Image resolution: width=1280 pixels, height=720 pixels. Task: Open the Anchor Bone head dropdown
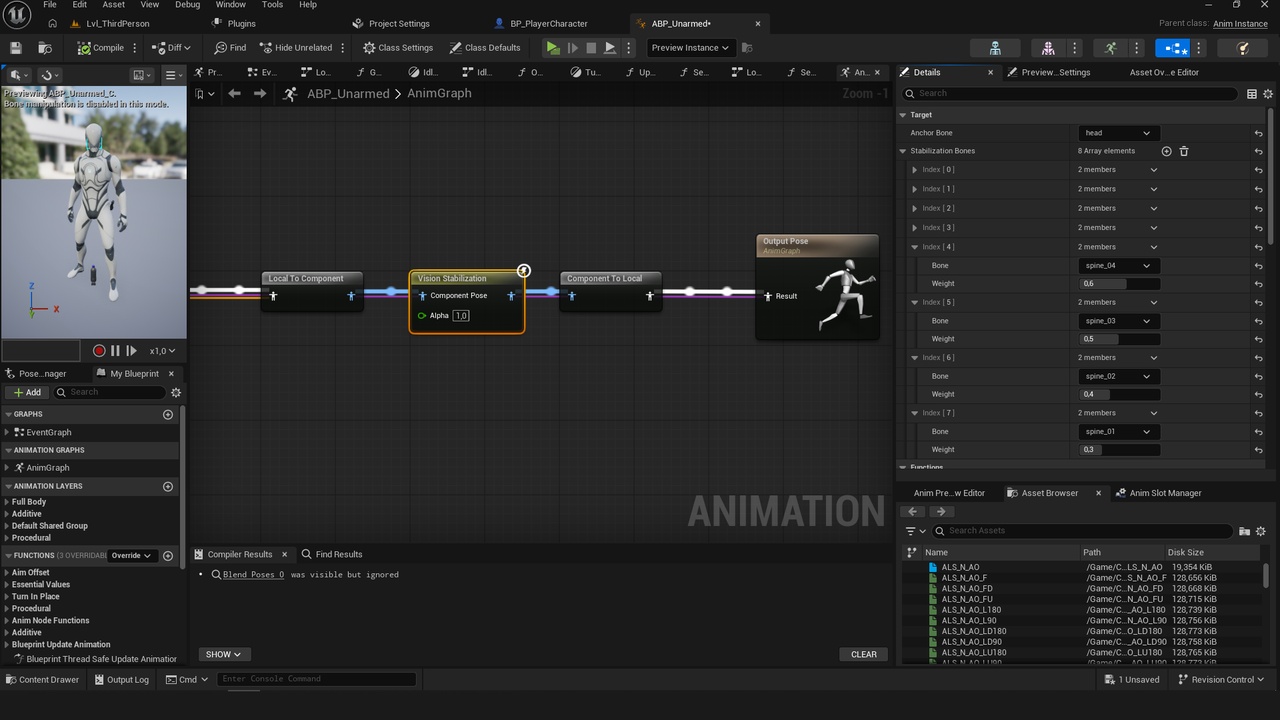pos(1119,133)
